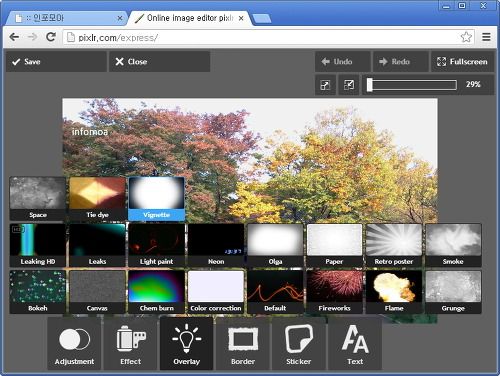Click the Close X button in editor

160,62
